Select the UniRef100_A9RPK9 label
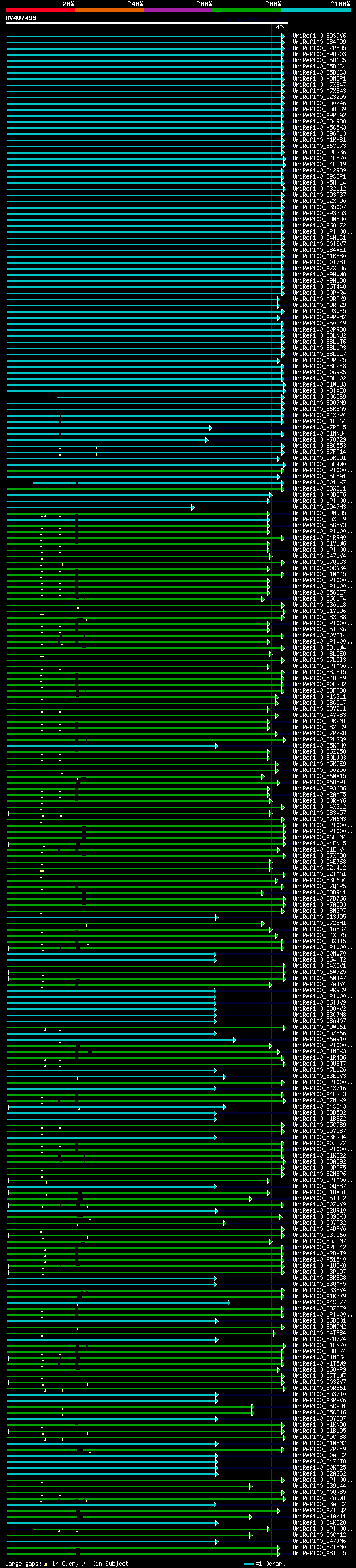The image size is (356, 1568). [319, 299]
